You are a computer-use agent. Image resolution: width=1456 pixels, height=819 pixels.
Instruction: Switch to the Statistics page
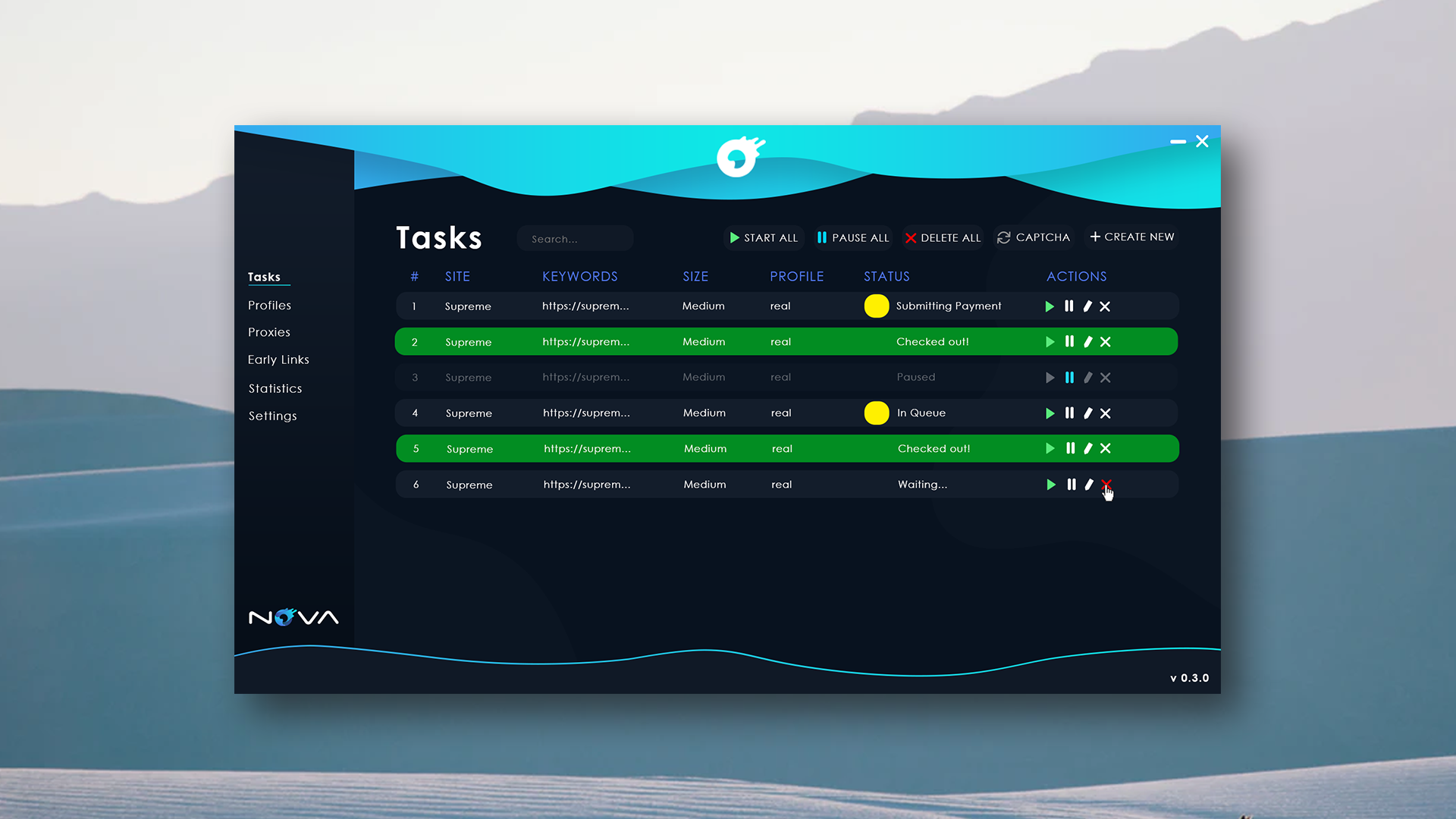[x=275, y=388]
